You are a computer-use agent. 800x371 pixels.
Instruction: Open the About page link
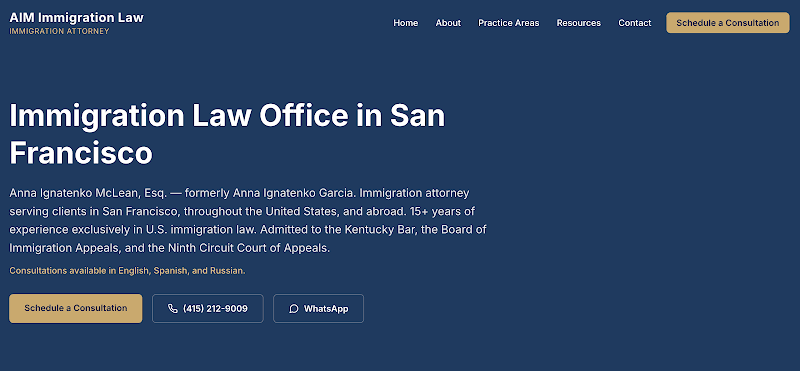(x=448, y=23)
